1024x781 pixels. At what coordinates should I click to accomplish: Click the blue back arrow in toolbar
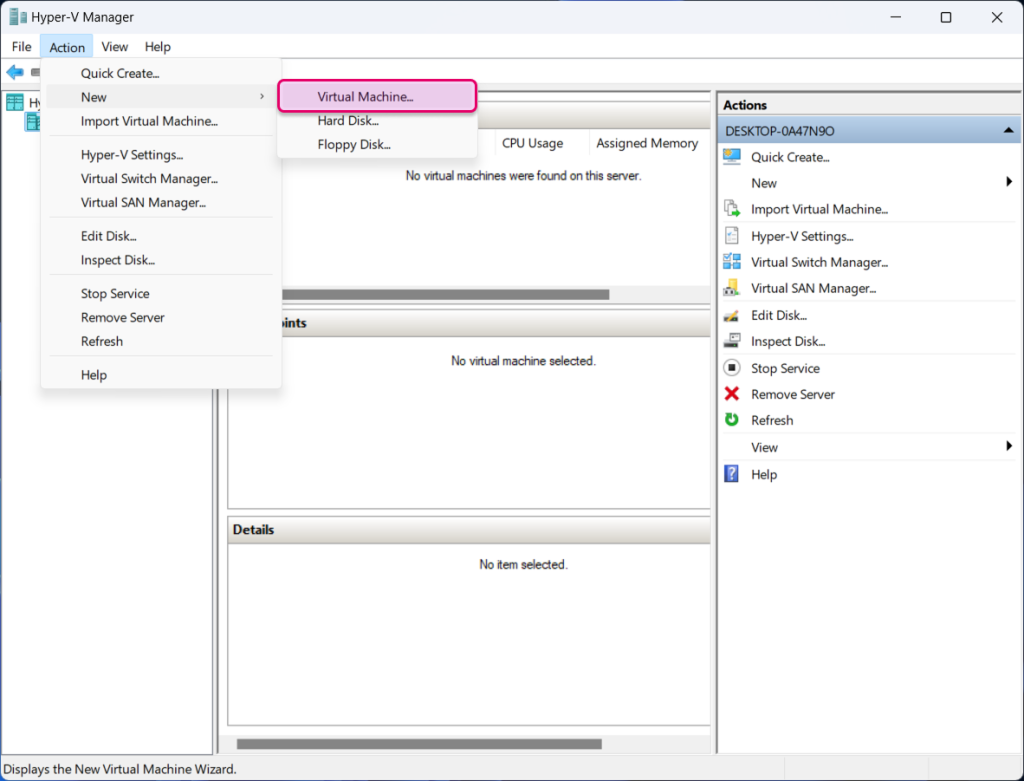[x=14, y=72]
